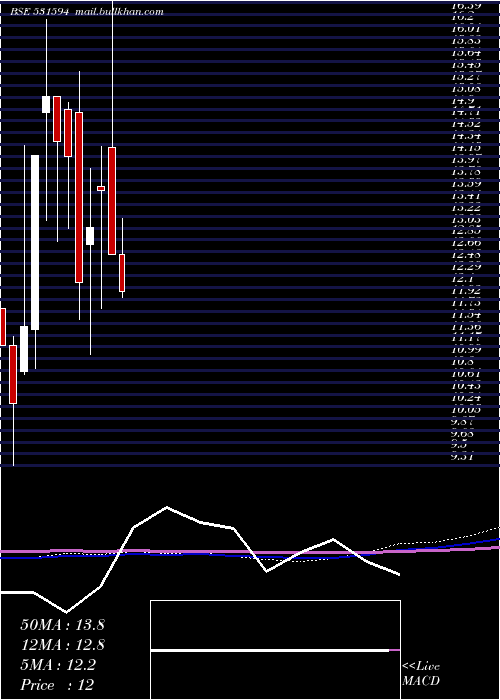The width and height of the screenshot is (500, 700).
Task: Click the <<Live MACD label
Action: [421, 673]
